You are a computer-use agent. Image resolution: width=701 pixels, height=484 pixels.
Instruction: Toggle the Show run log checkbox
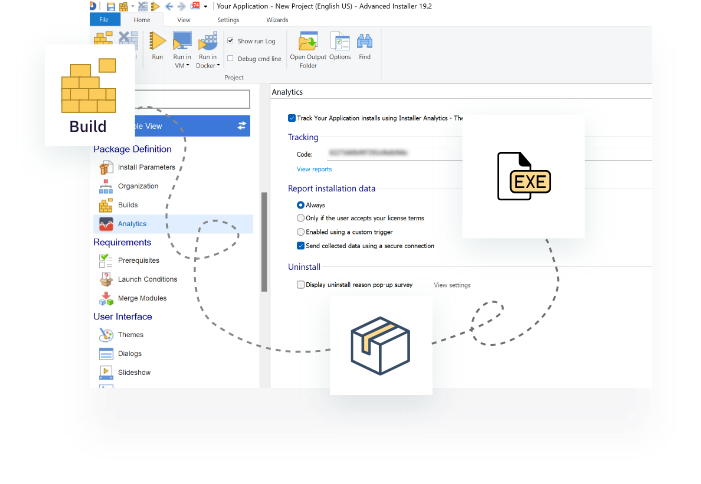pos(231,41)
